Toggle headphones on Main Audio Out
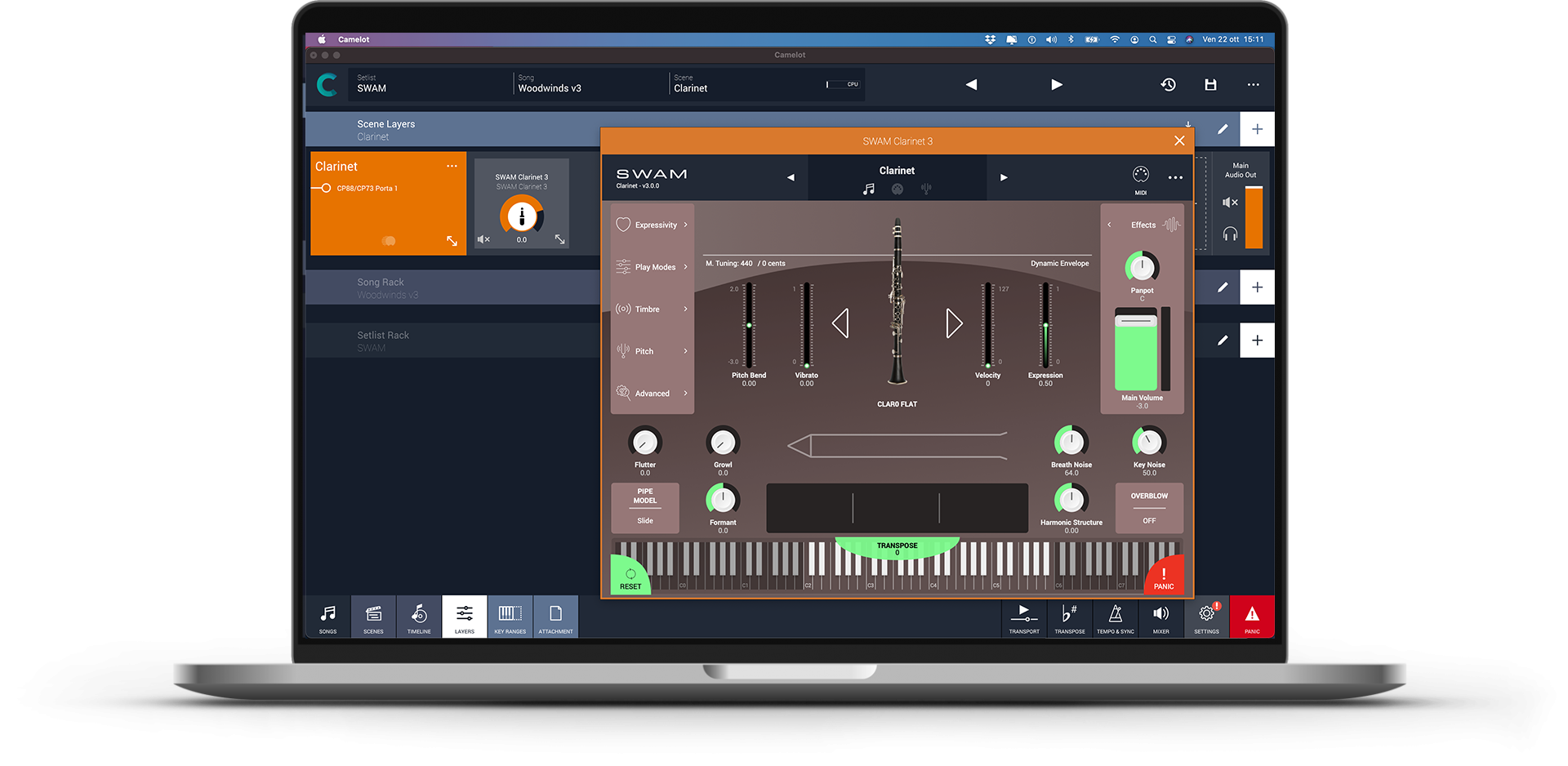This screenshot has height=766, width=1568. (x=1230, y=234)
